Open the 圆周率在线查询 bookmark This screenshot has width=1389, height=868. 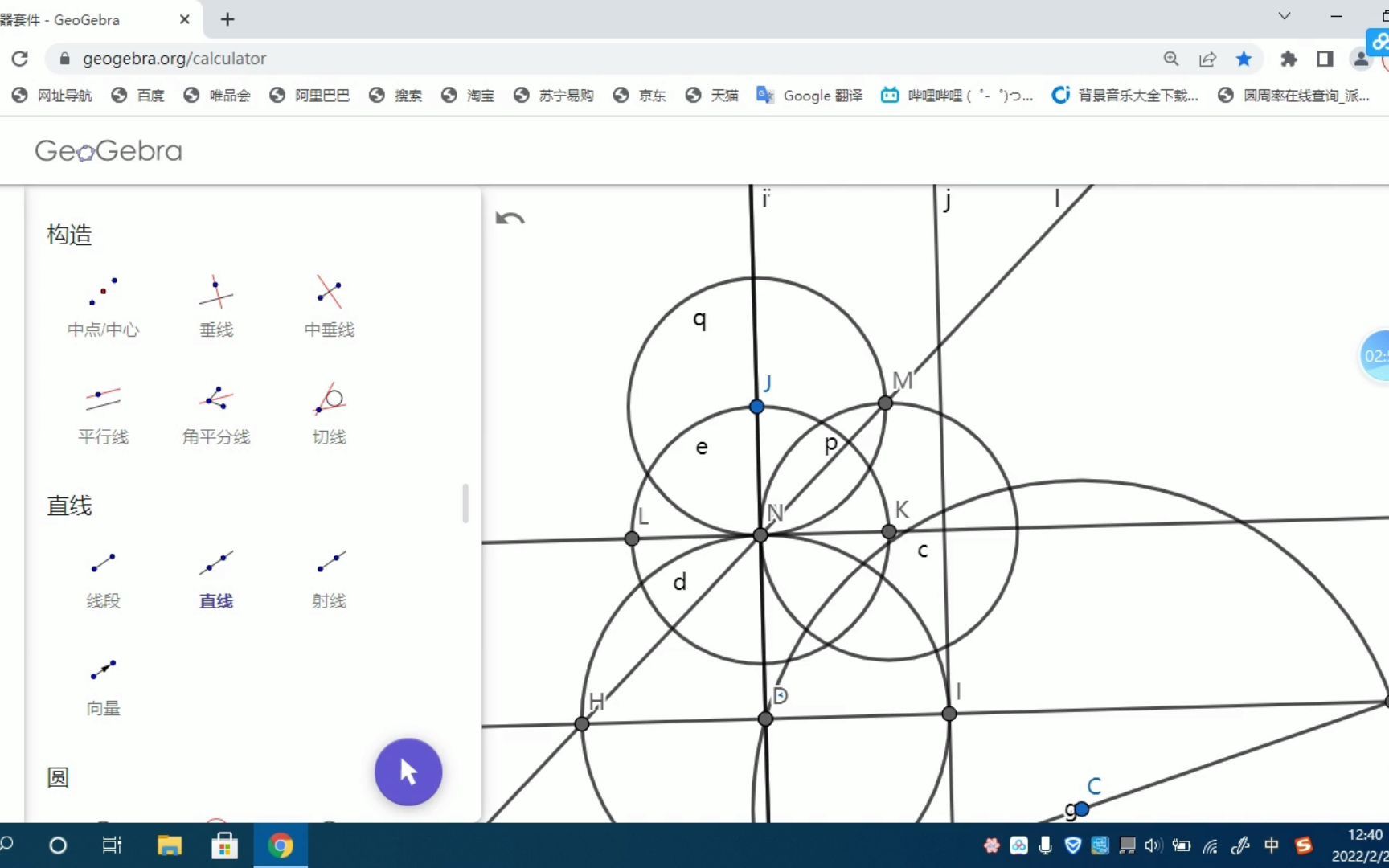tap(1294, 96)
